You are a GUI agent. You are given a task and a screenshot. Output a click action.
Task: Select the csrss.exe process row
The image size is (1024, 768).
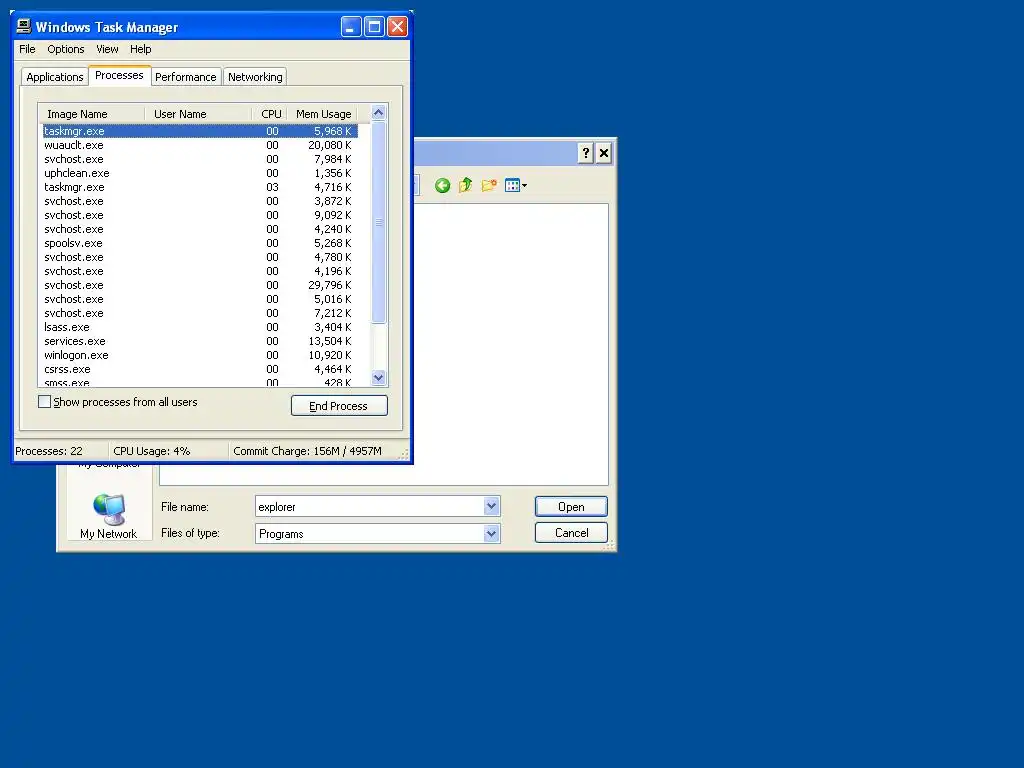point(198,369)
